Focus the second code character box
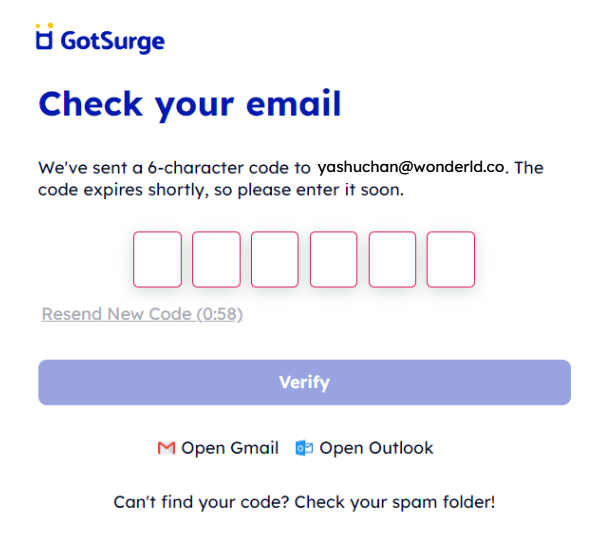 [216, 259]
